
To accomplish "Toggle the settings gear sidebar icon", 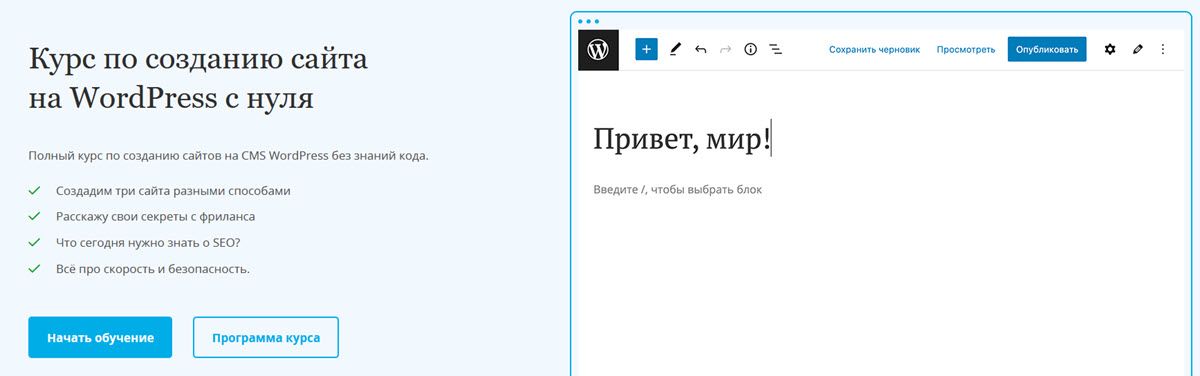I will pos(1110,49).
